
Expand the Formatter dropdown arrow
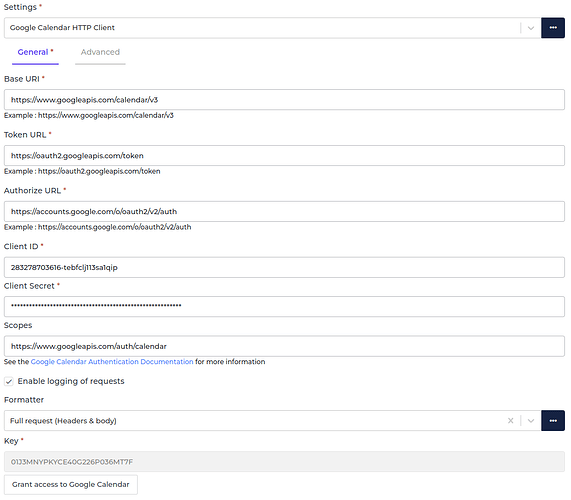pyautogui.click(x=531, y=421)
